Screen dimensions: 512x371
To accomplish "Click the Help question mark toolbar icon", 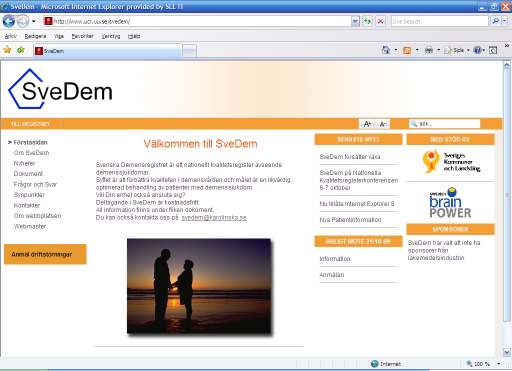I will click(477, 50).
